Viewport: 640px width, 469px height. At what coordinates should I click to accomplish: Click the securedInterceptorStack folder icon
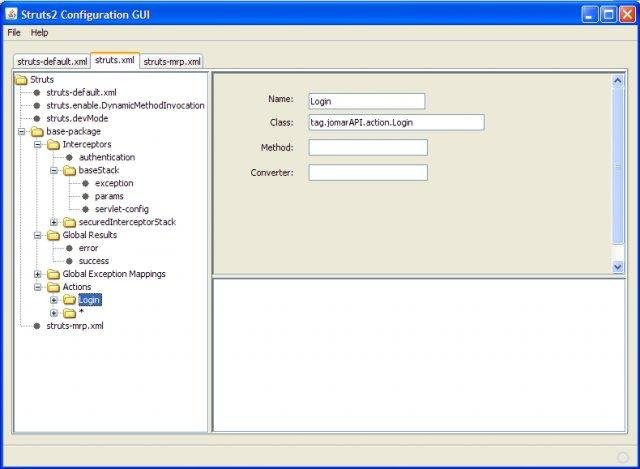[70, 222]
